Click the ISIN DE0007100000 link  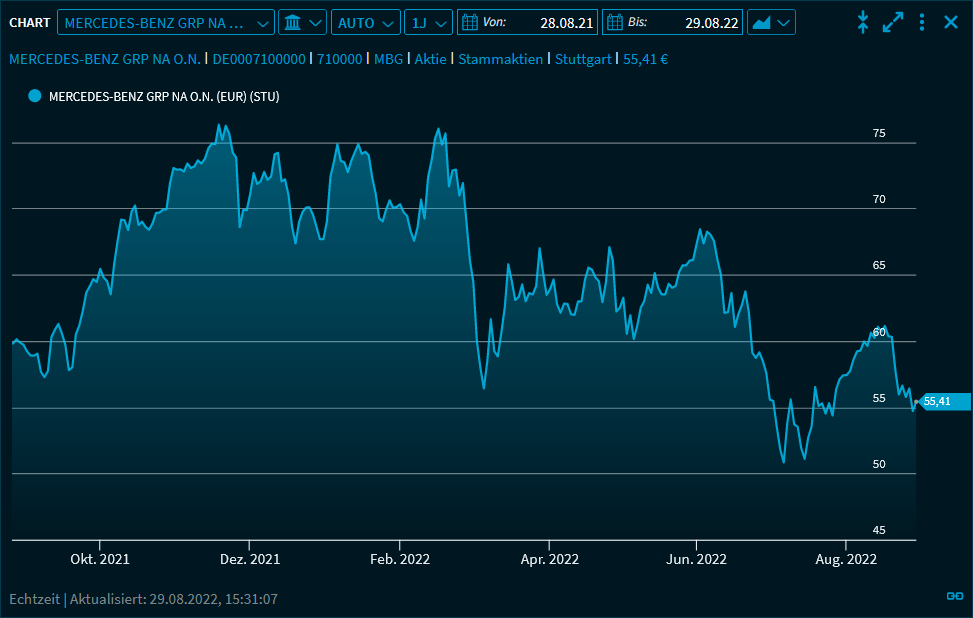(259, 59)
